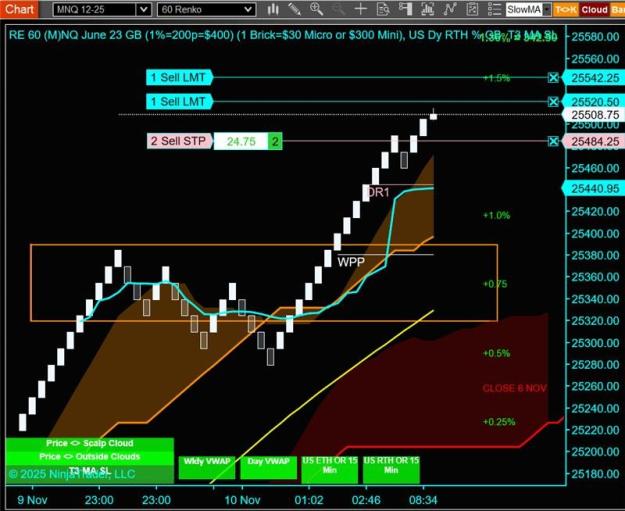Click the red CLOSE 6 NOV label
The width and height of the screenshot is (625, 511).
click(514, 388)
